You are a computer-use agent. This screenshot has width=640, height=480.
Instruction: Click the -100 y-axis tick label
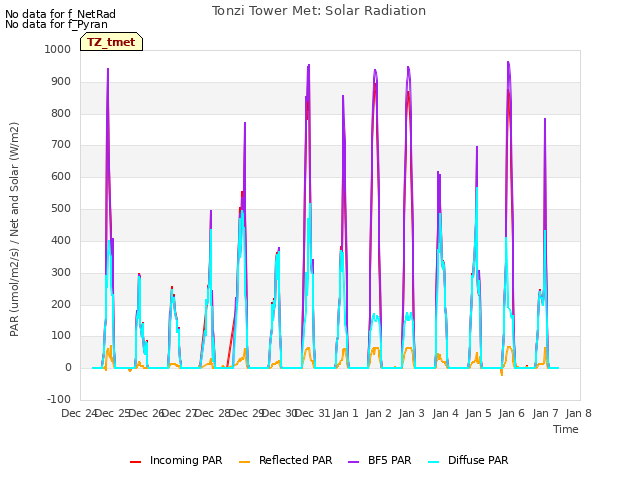pos(59,399)
